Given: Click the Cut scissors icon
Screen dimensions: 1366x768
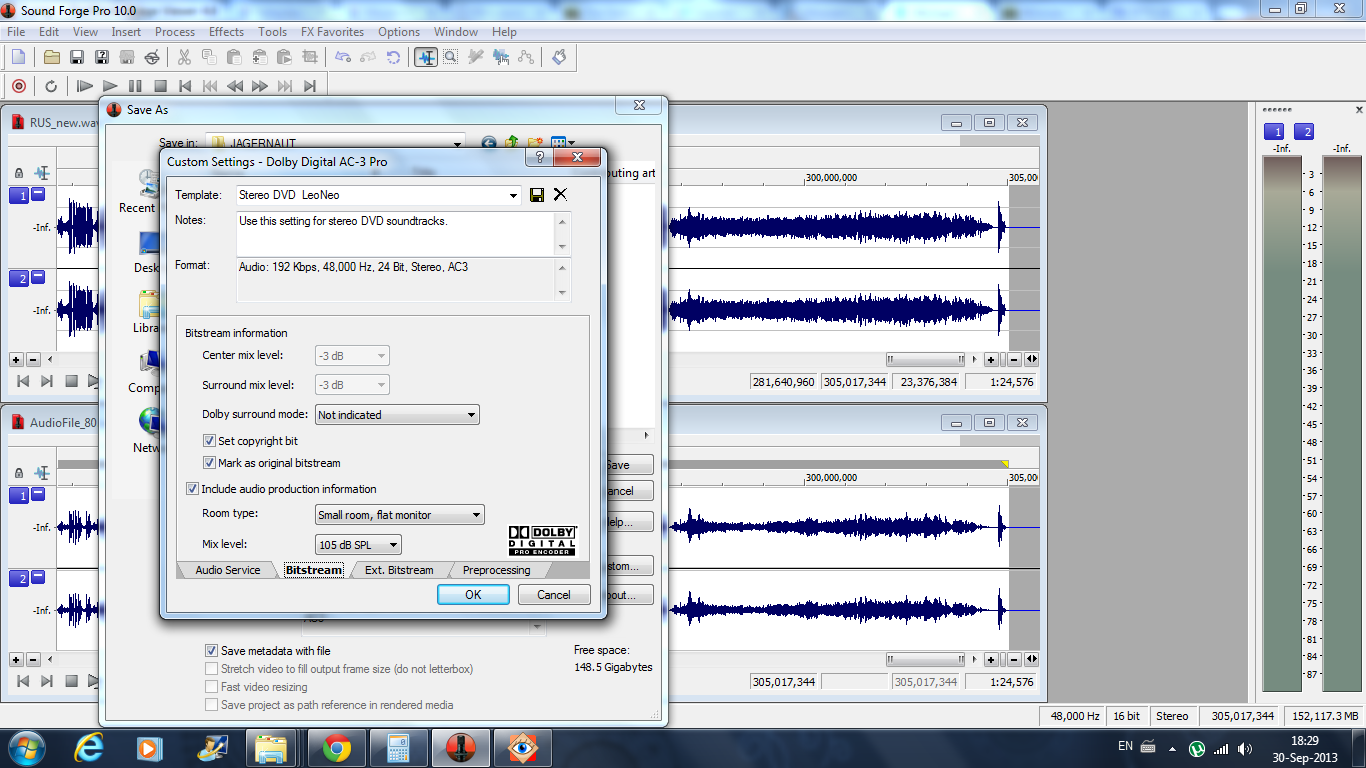Looking at the screenshot, I should pos(184,57).
